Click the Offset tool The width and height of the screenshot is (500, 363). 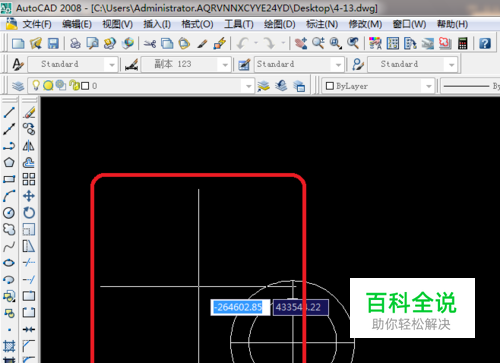coord(29,163)
